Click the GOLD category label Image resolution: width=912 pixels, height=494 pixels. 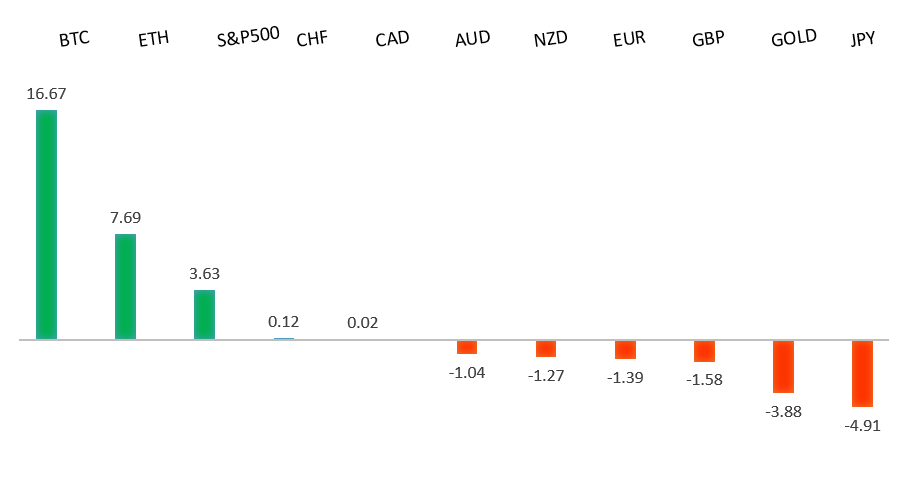point(794,38)
